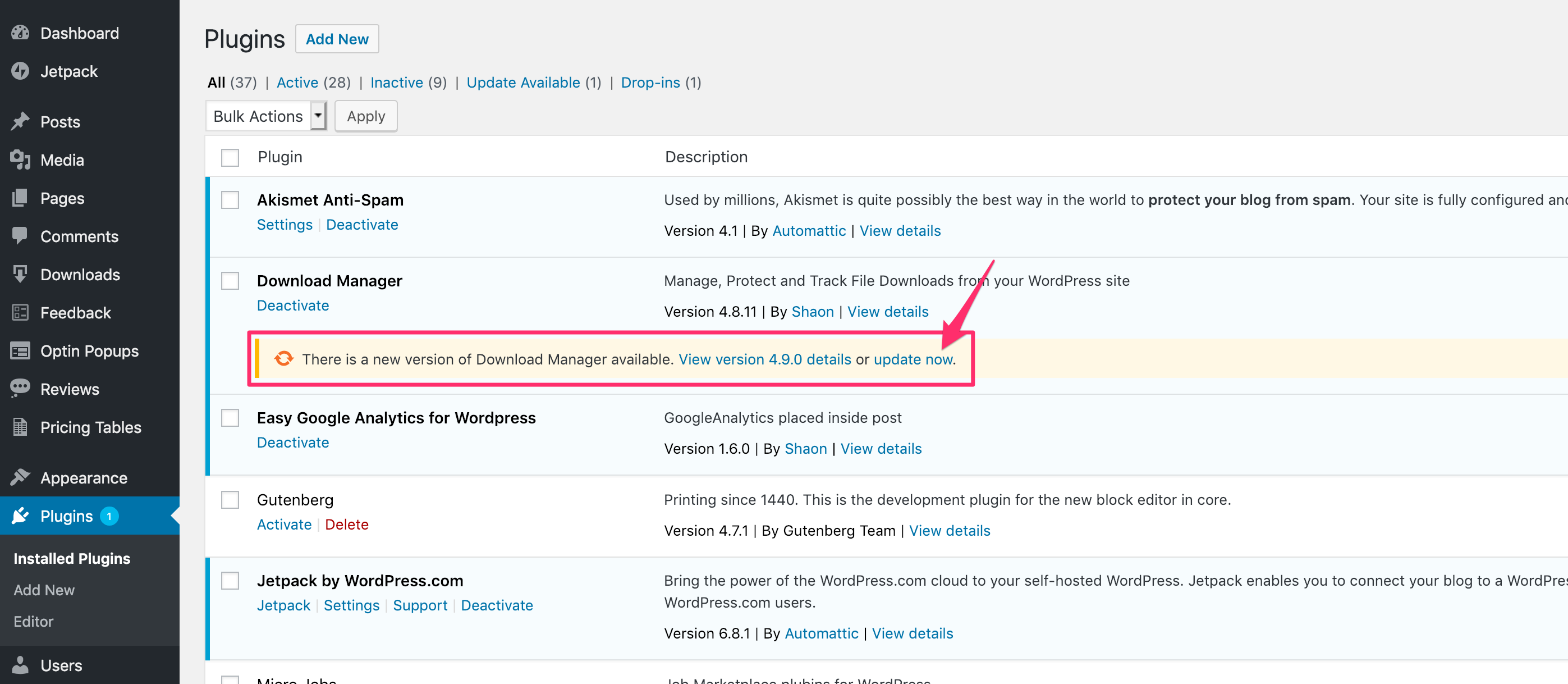Deactivate the Download Manager plugin

[x=292, y=305]
